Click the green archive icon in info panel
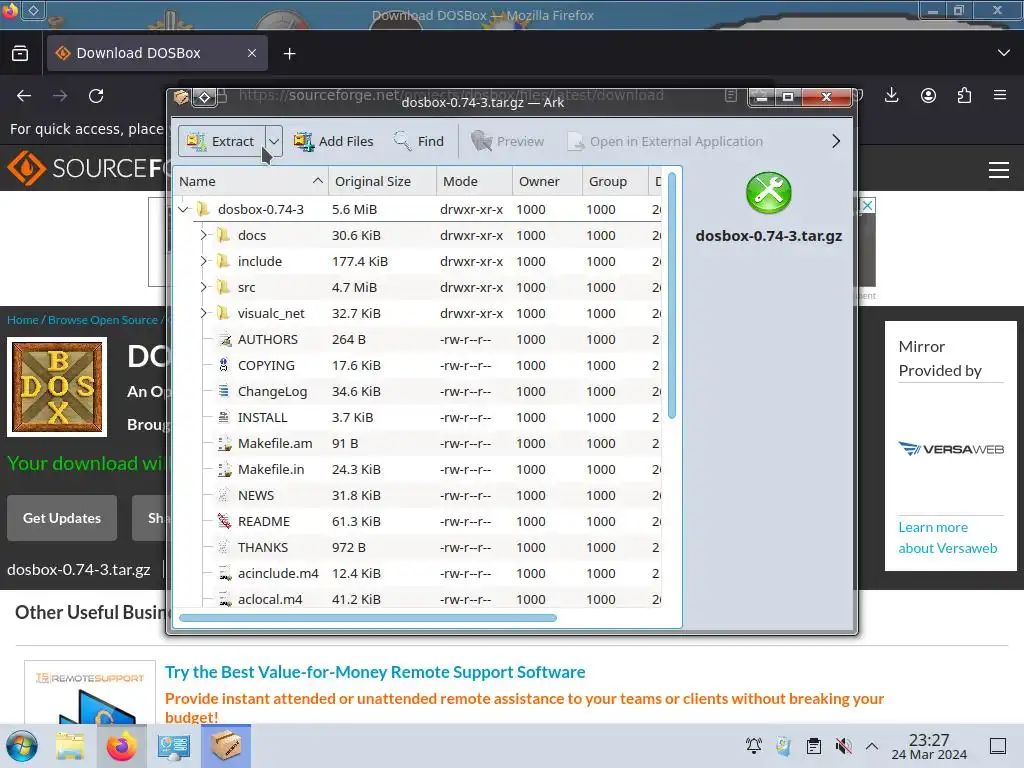Viewport: 1024px width, 768px height. [769, 193]
